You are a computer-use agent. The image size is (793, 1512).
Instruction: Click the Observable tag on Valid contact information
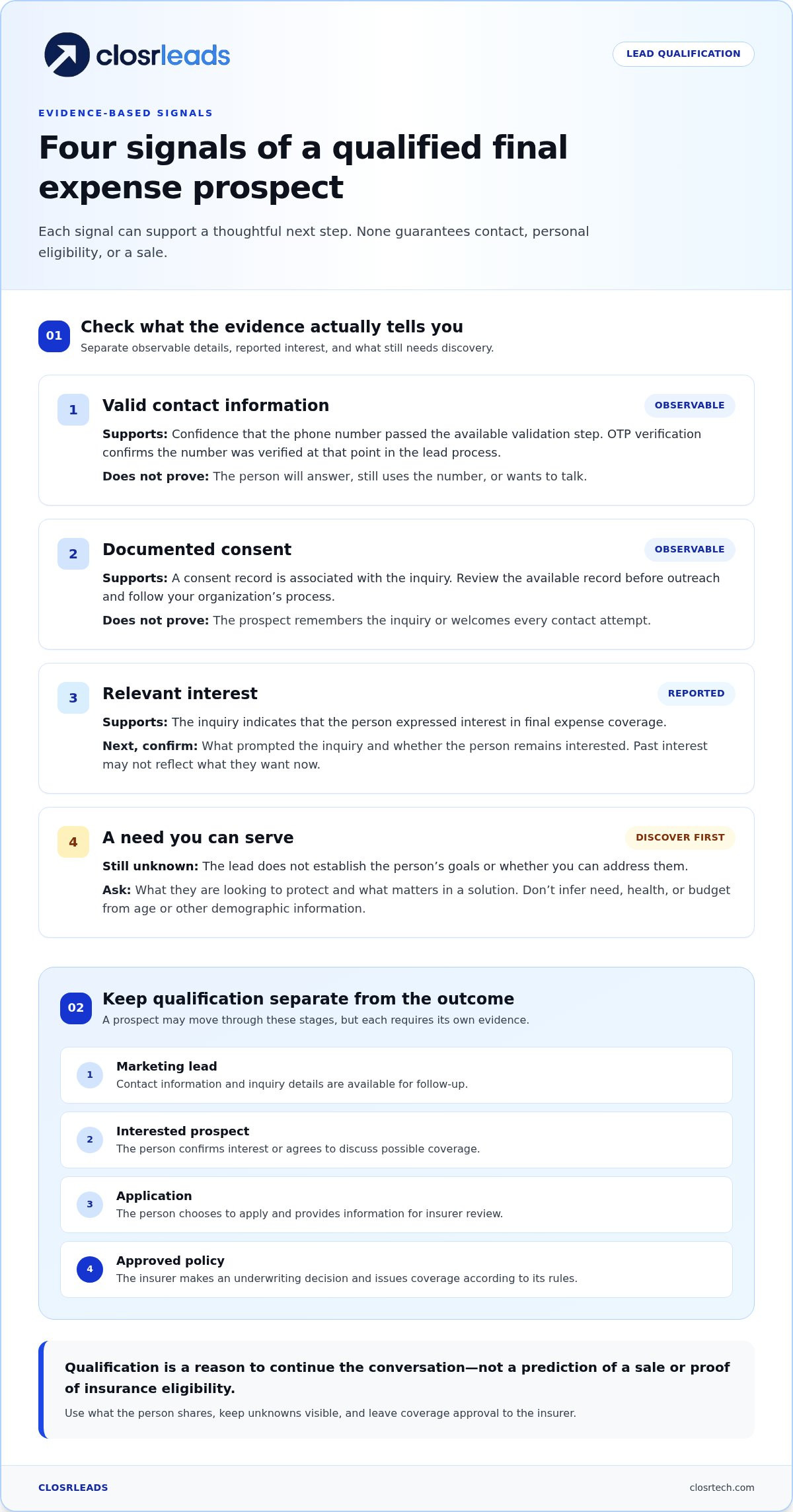point(689,405)
